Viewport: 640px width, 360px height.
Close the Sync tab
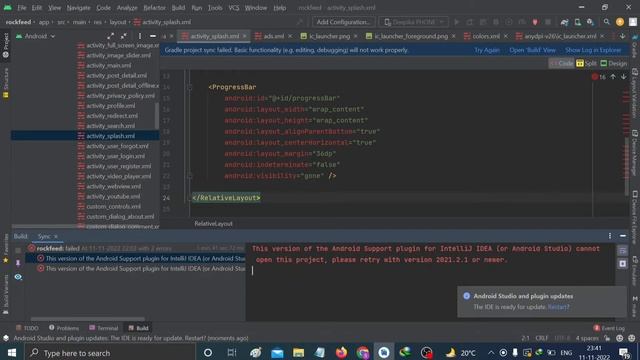coord(56,236)
